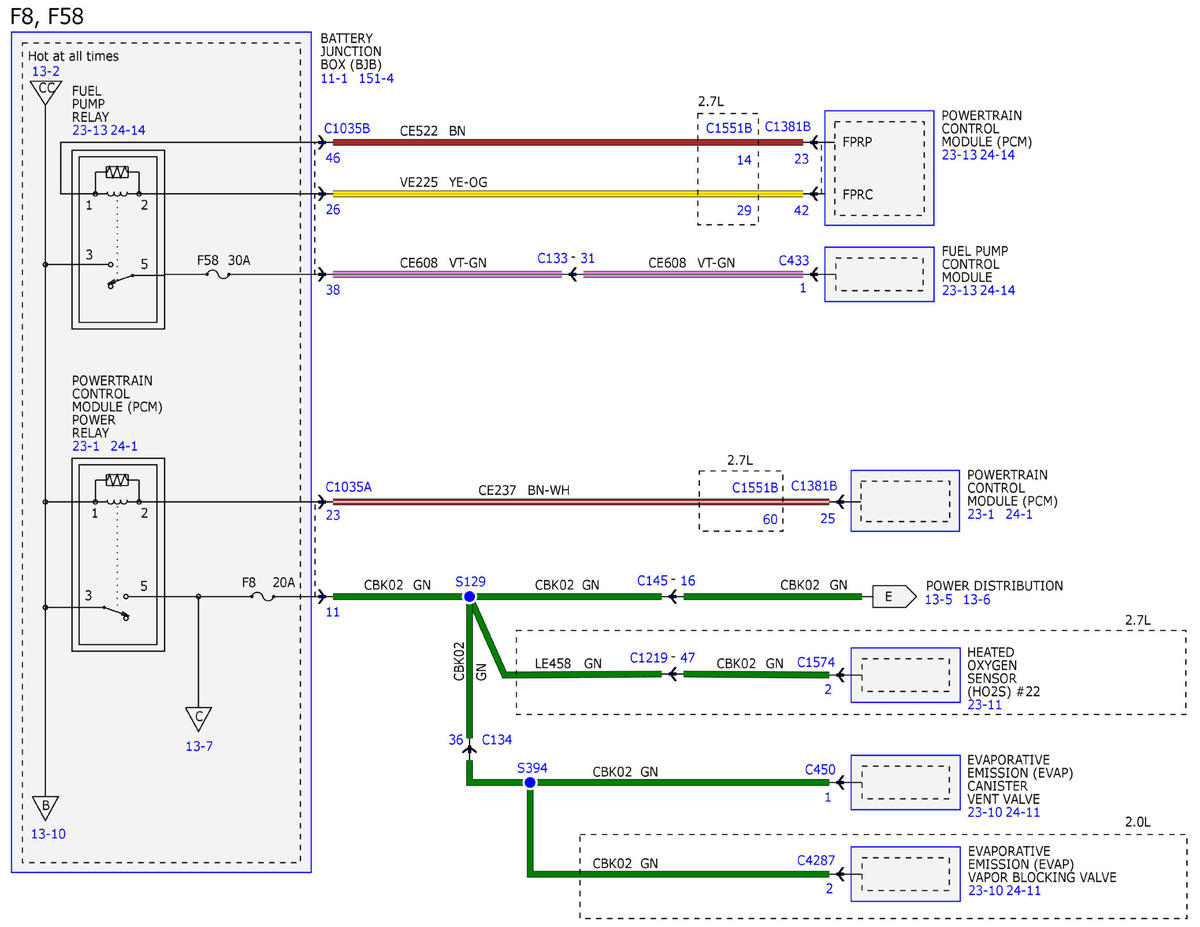1200x927 pixels.
Task: Click connector label C4287
Action: point(816,859)
